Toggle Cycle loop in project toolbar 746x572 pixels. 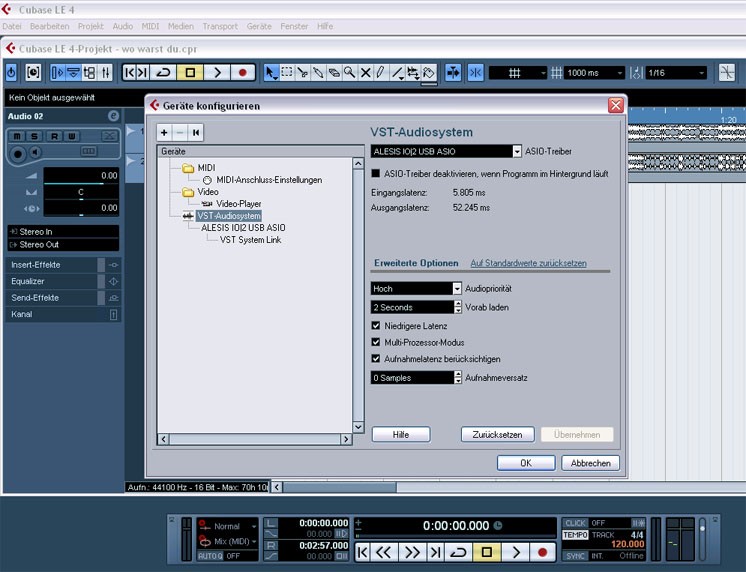163,73
